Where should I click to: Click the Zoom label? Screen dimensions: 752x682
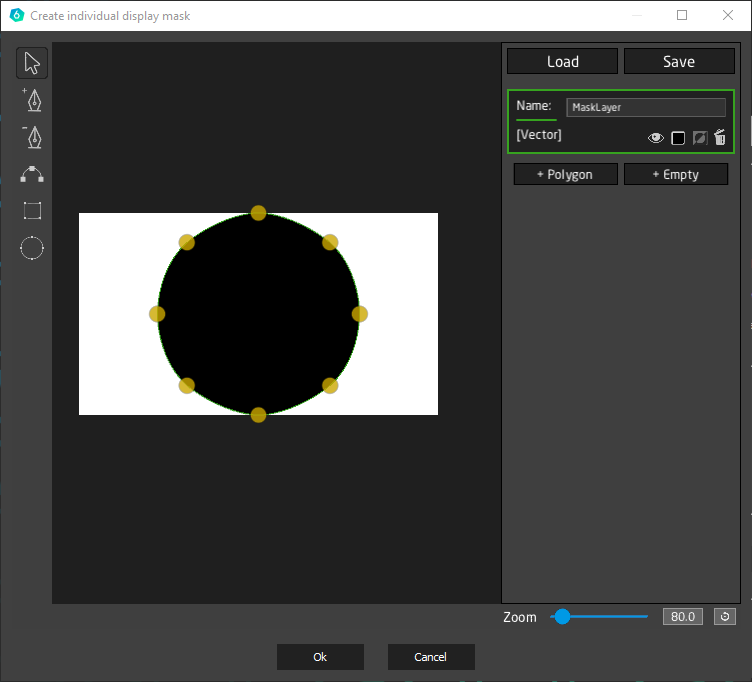520,617
